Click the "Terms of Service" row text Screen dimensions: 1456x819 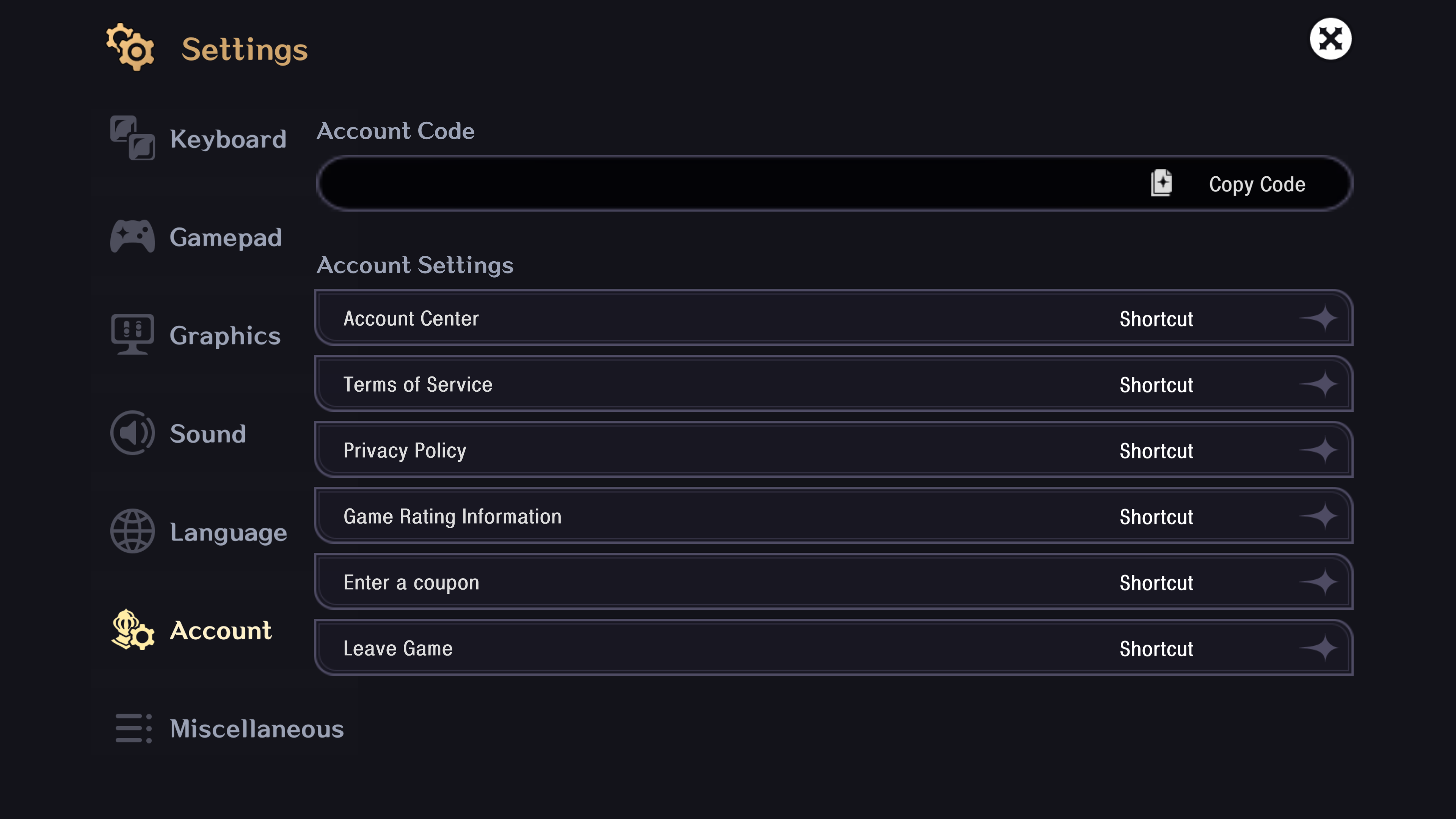coord(418,384)
